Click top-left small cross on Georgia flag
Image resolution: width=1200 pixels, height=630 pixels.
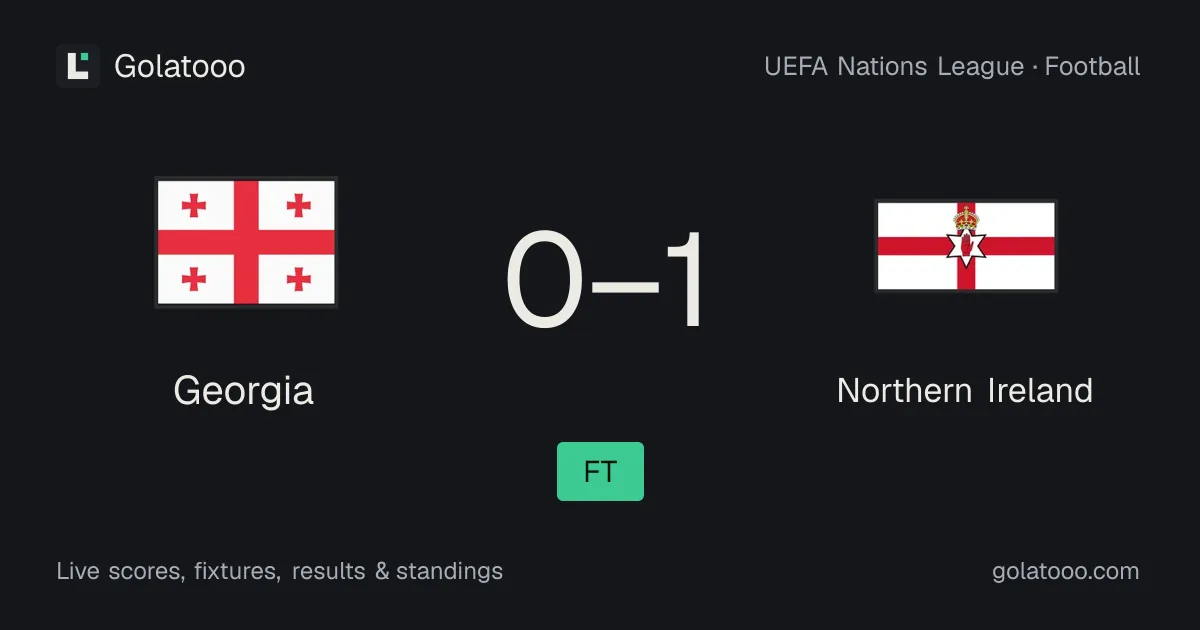194,206
